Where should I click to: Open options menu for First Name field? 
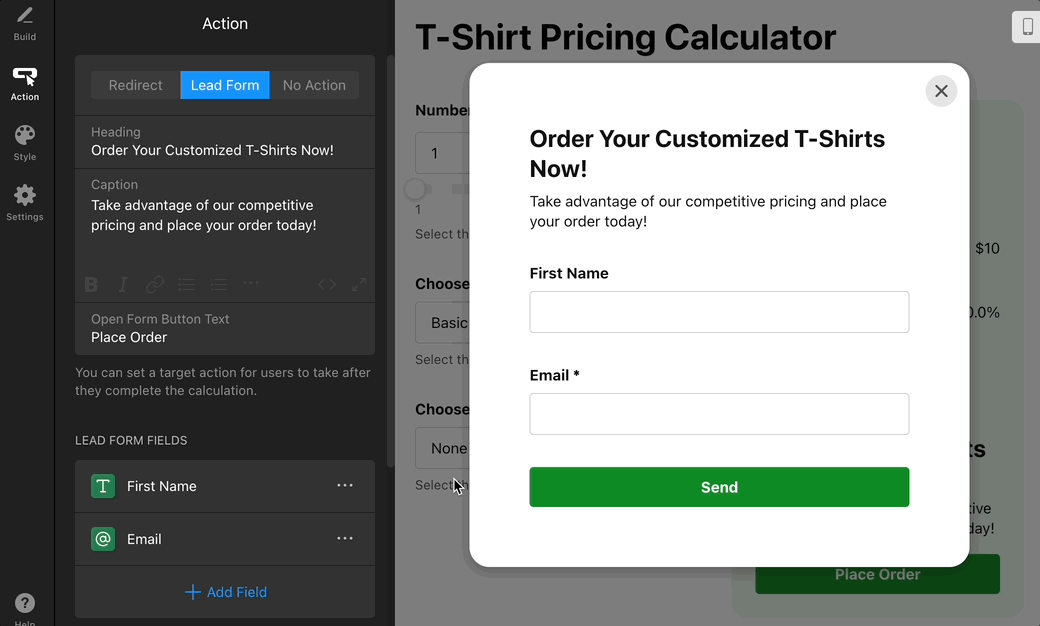[345, 486]
